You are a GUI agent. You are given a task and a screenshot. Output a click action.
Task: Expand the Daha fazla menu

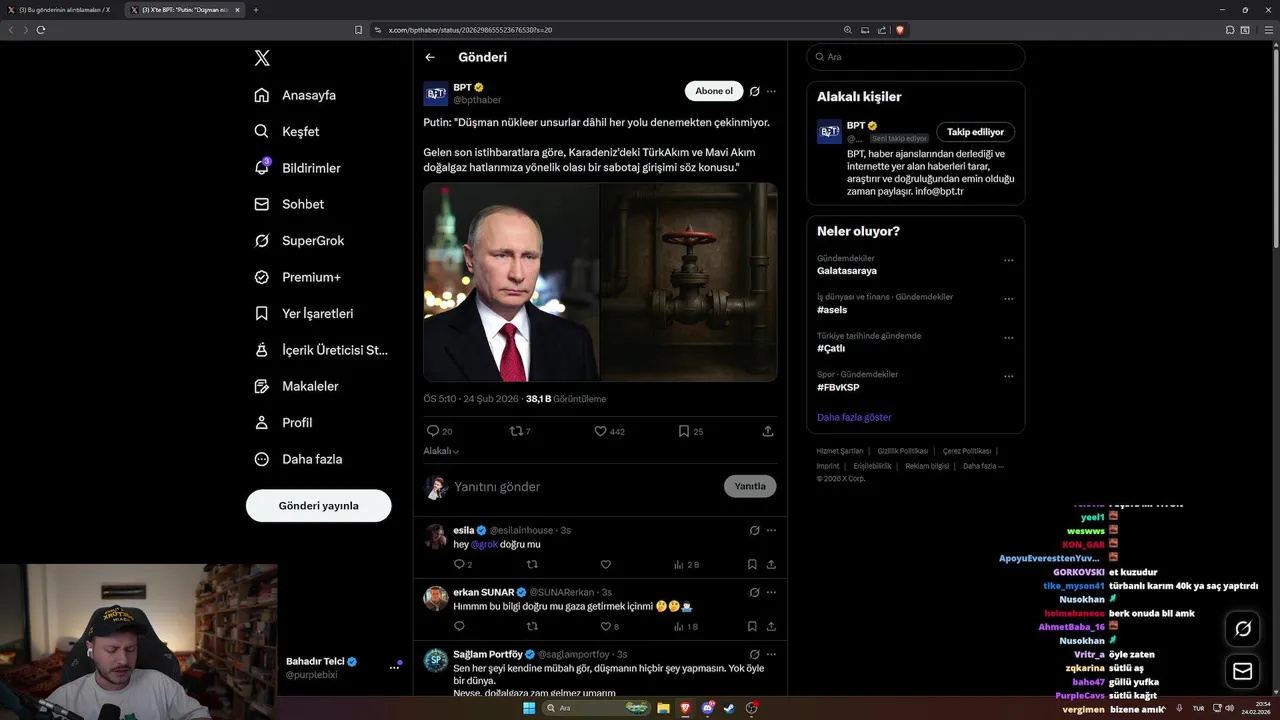click(298, 459)
